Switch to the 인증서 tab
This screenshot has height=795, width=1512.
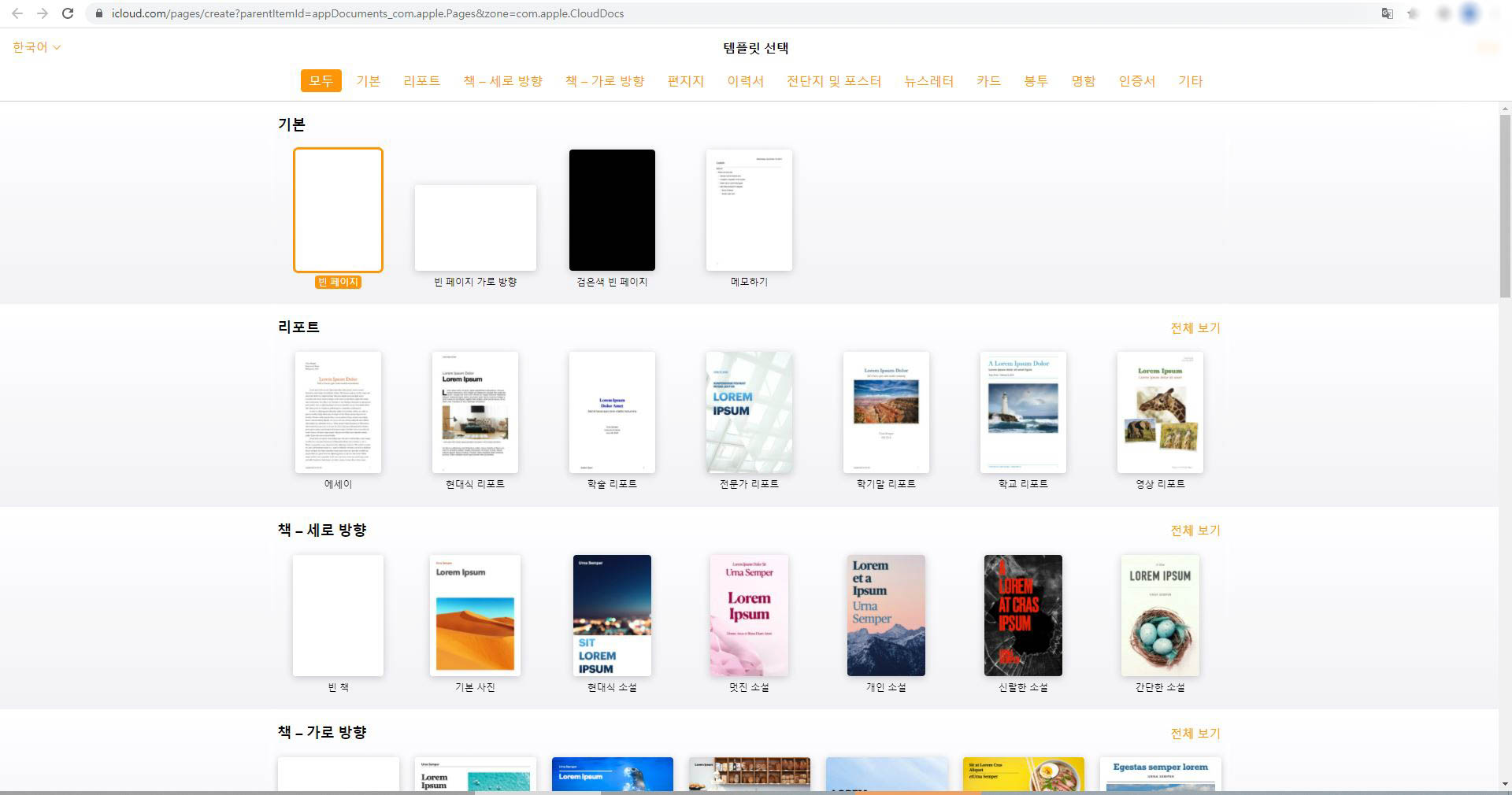click(x=1136, y=81)
